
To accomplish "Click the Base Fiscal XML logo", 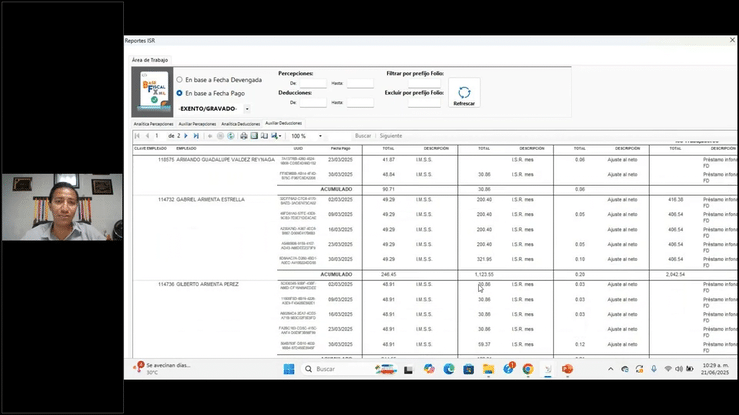I will tap(152, 92).
